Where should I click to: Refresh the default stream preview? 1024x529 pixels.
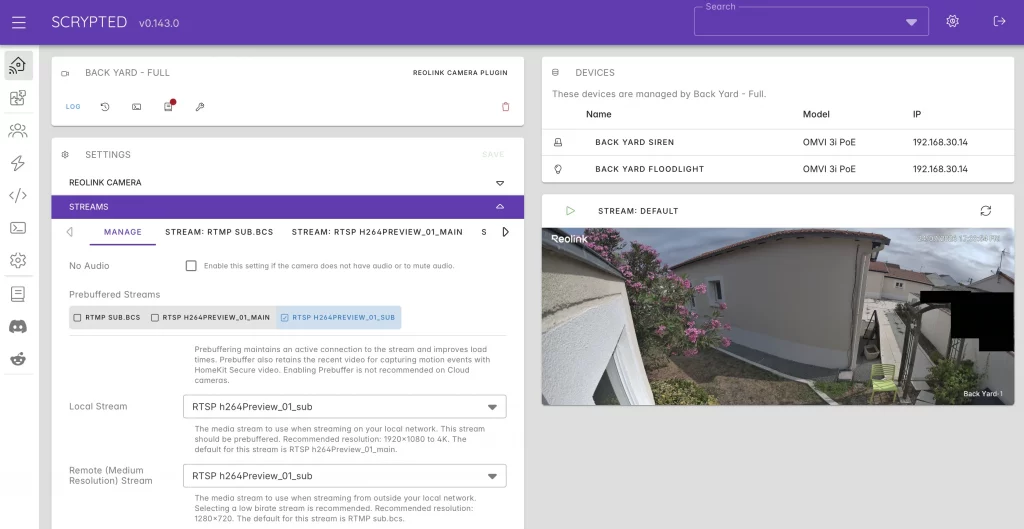point(985,211)
